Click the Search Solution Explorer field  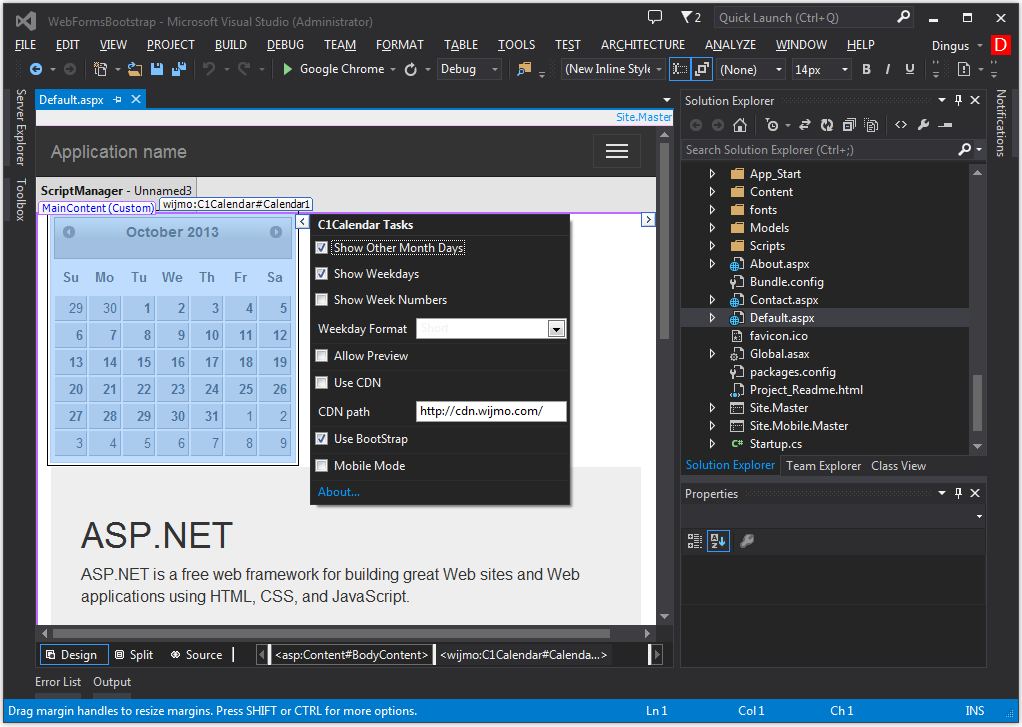[819, 150]
